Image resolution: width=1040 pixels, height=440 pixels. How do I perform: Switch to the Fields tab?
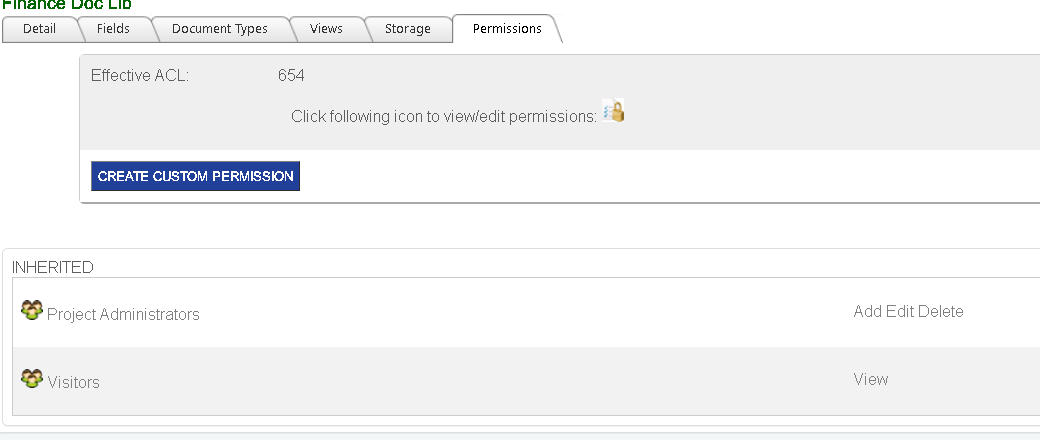113,29
